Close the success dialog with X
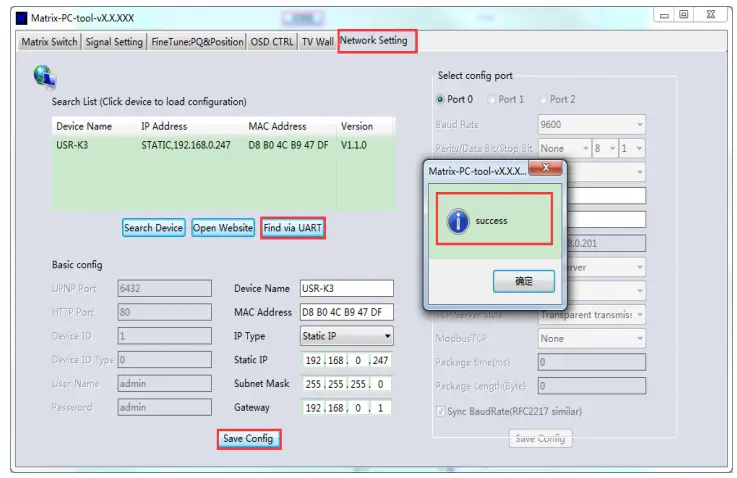 [x=546, y=167]
